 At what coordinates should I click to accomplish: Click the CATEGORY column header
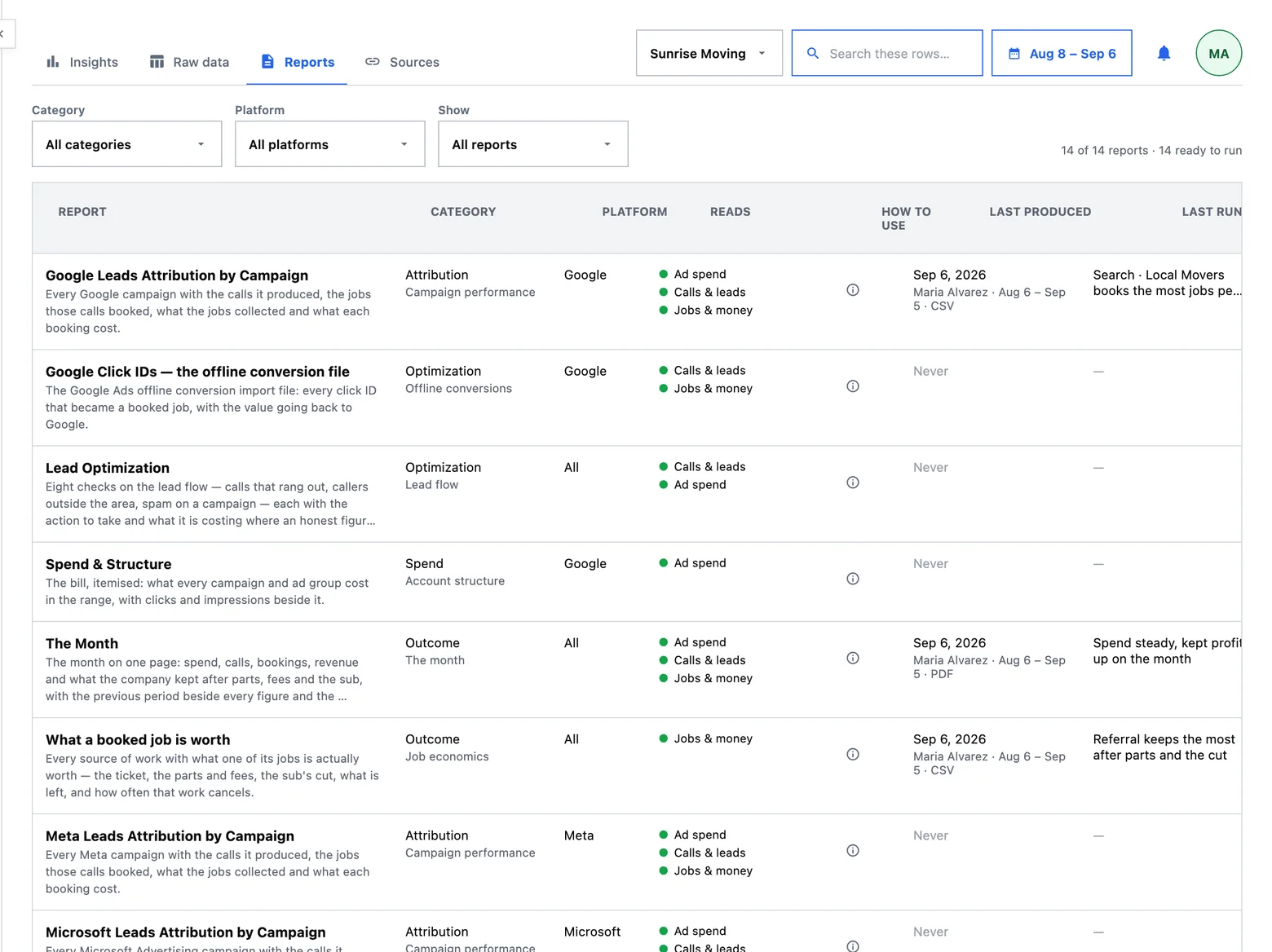[x=463, y=212]
